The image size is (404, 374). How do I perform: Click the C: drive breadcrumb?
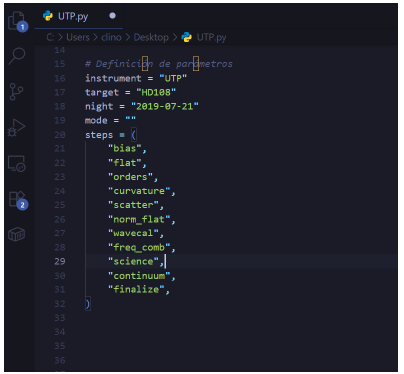pyautogui.click(x=50, y=37)
